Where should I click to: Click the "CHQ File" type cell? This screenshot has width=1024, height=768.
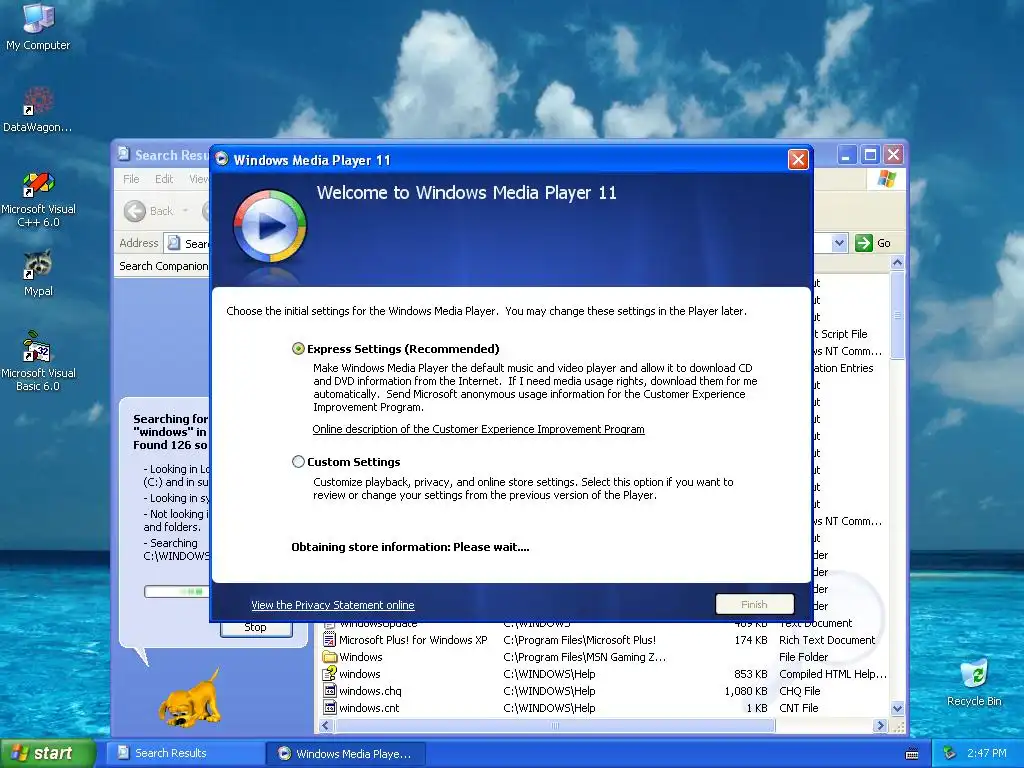(x=799, y=691)
